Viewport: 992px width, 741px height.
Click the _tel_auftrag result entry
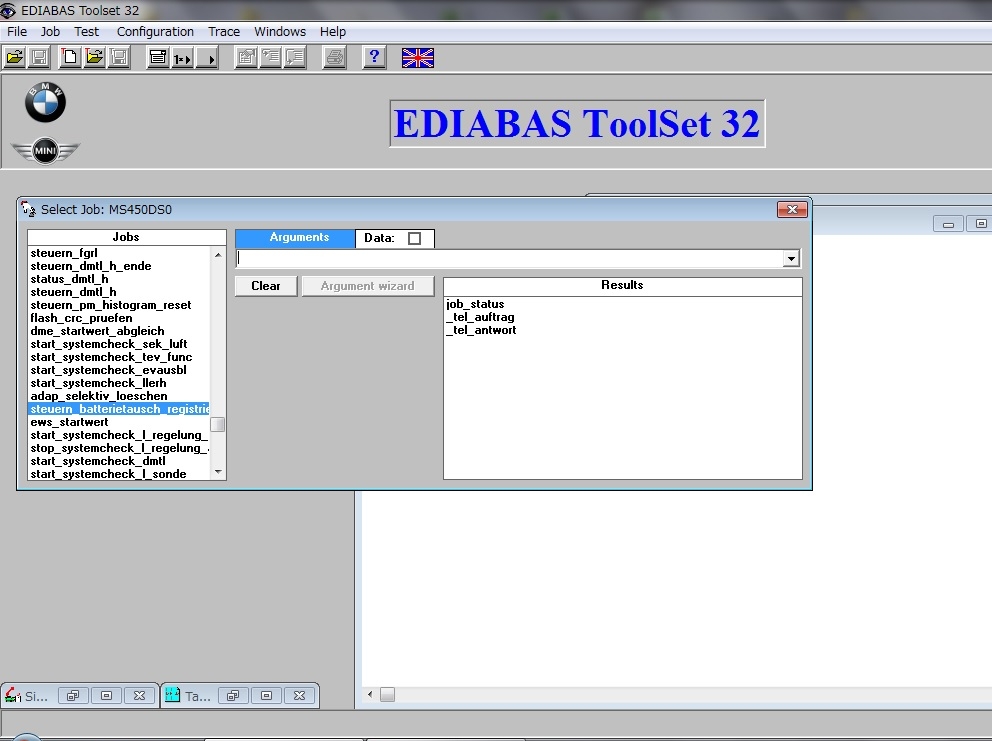pos(480,317)
